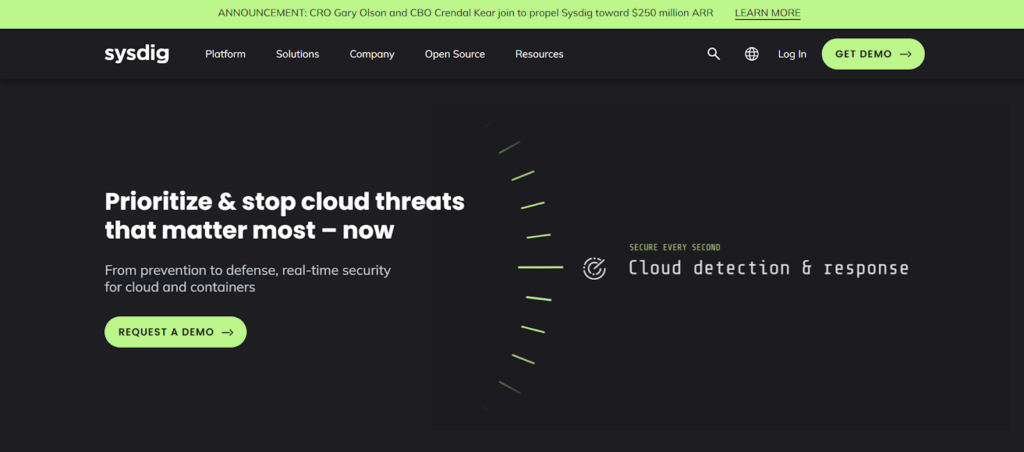The image size is (1024, 452).
Task: Click the GET DEMO button
Action: tap(872, 54)
